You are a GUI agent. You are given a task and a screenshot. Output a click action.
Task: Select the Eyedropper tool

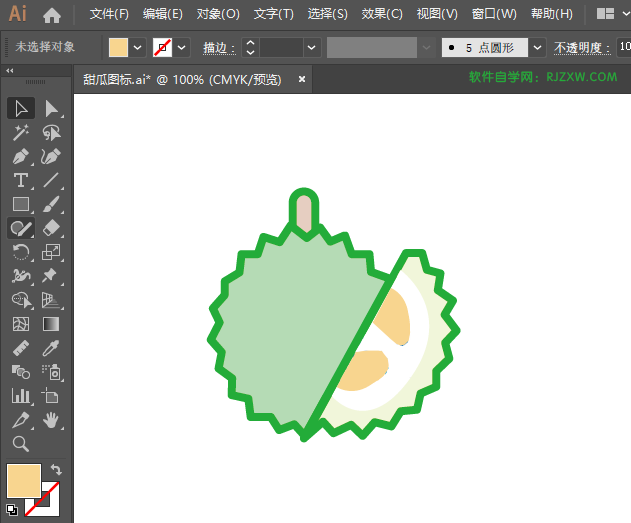(x=51, y=348)
